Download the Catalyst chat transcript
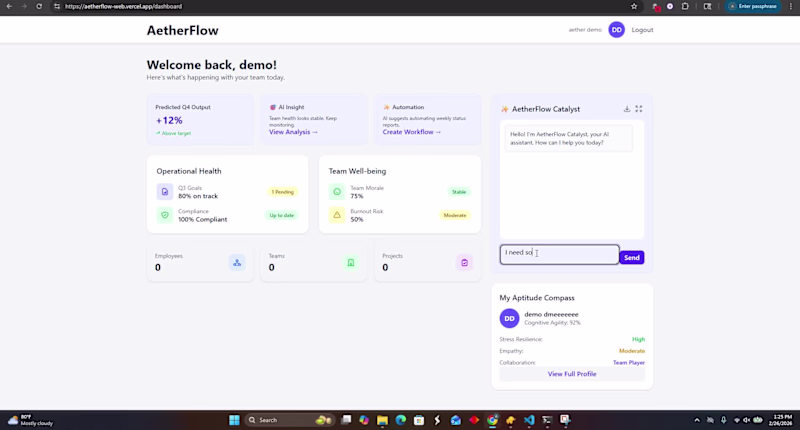 [627, 109]
